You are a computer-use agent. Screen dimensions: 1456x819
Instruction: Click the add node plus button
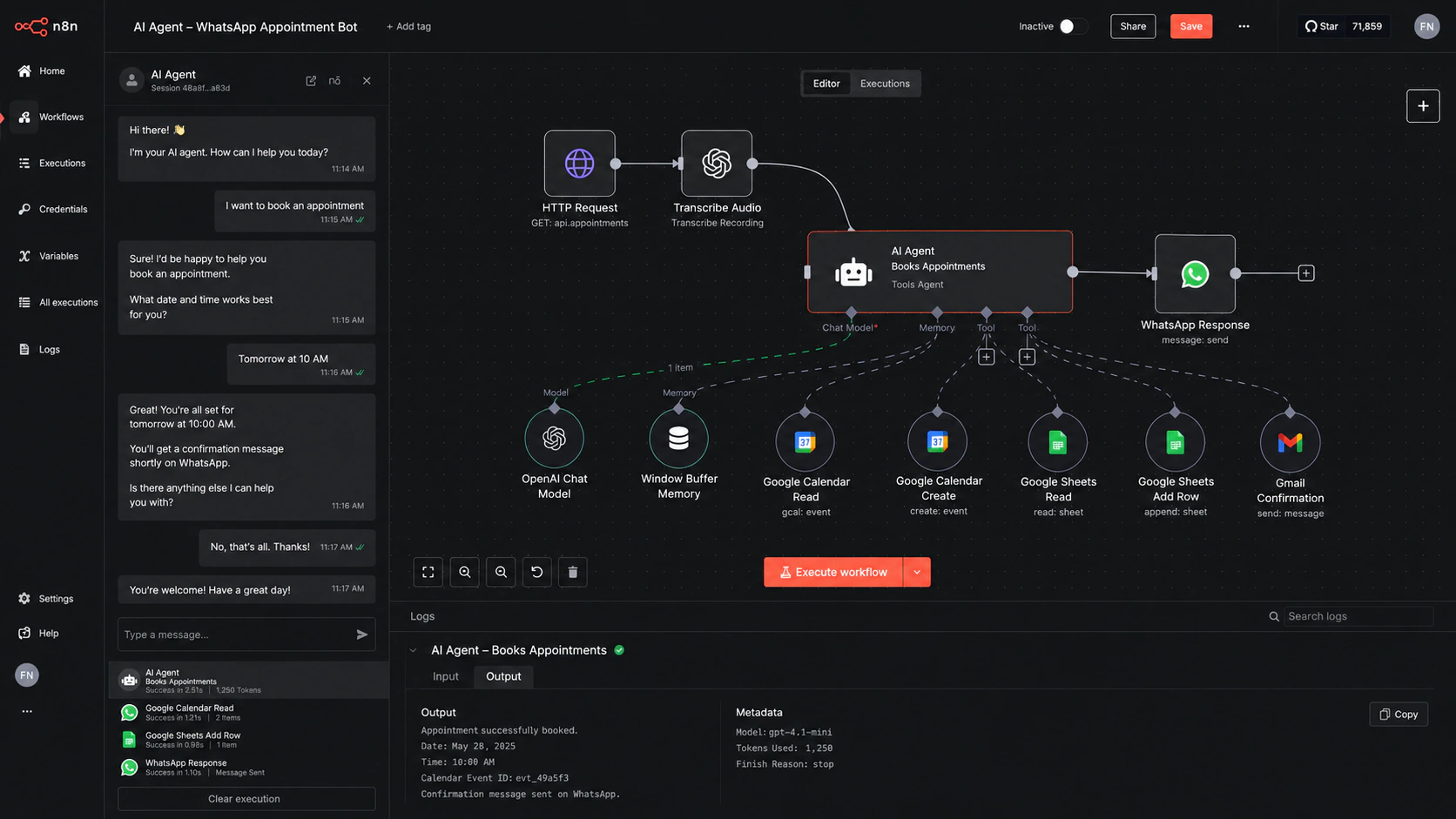click(1422, 106)
